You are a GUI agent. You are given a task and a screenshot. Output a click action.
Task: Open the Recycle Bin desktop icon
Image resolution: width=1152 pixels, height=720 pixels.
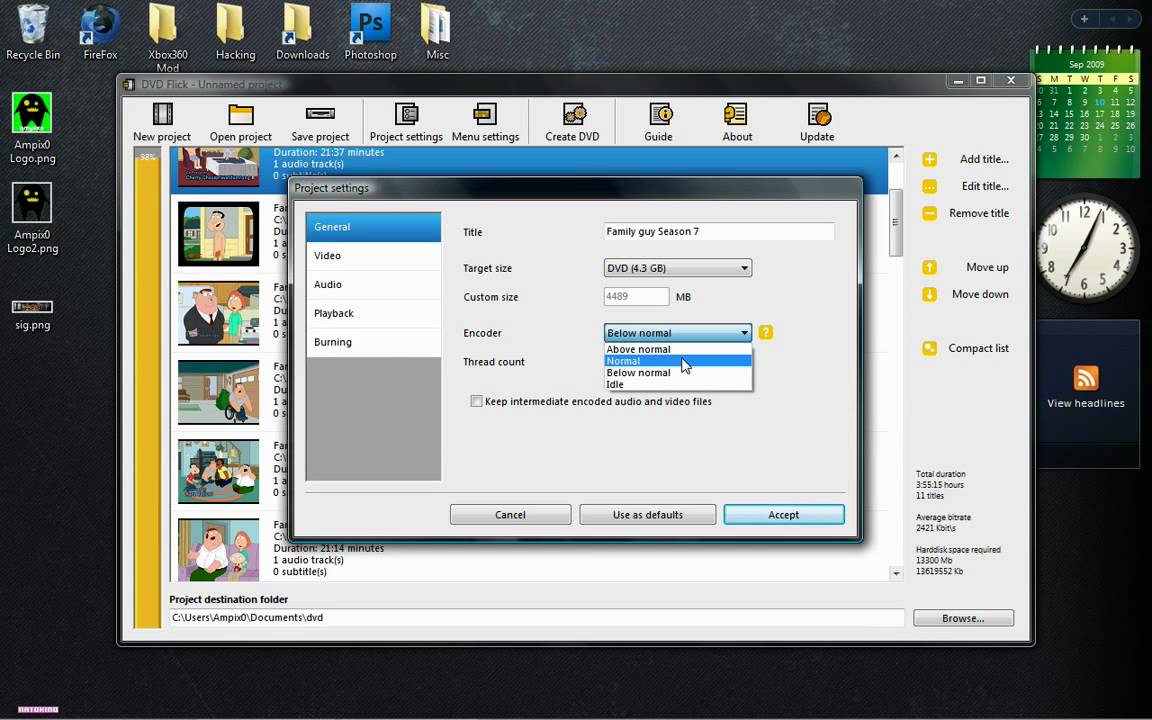pos(33,32)
